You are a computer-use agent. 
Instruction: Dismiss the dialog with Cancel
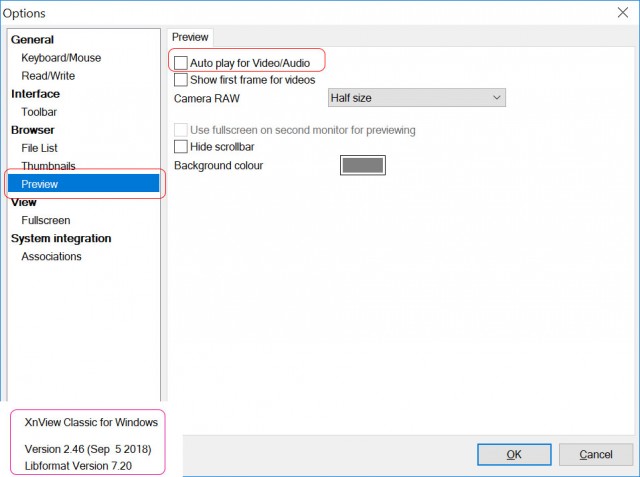click(x=596, y=455)
